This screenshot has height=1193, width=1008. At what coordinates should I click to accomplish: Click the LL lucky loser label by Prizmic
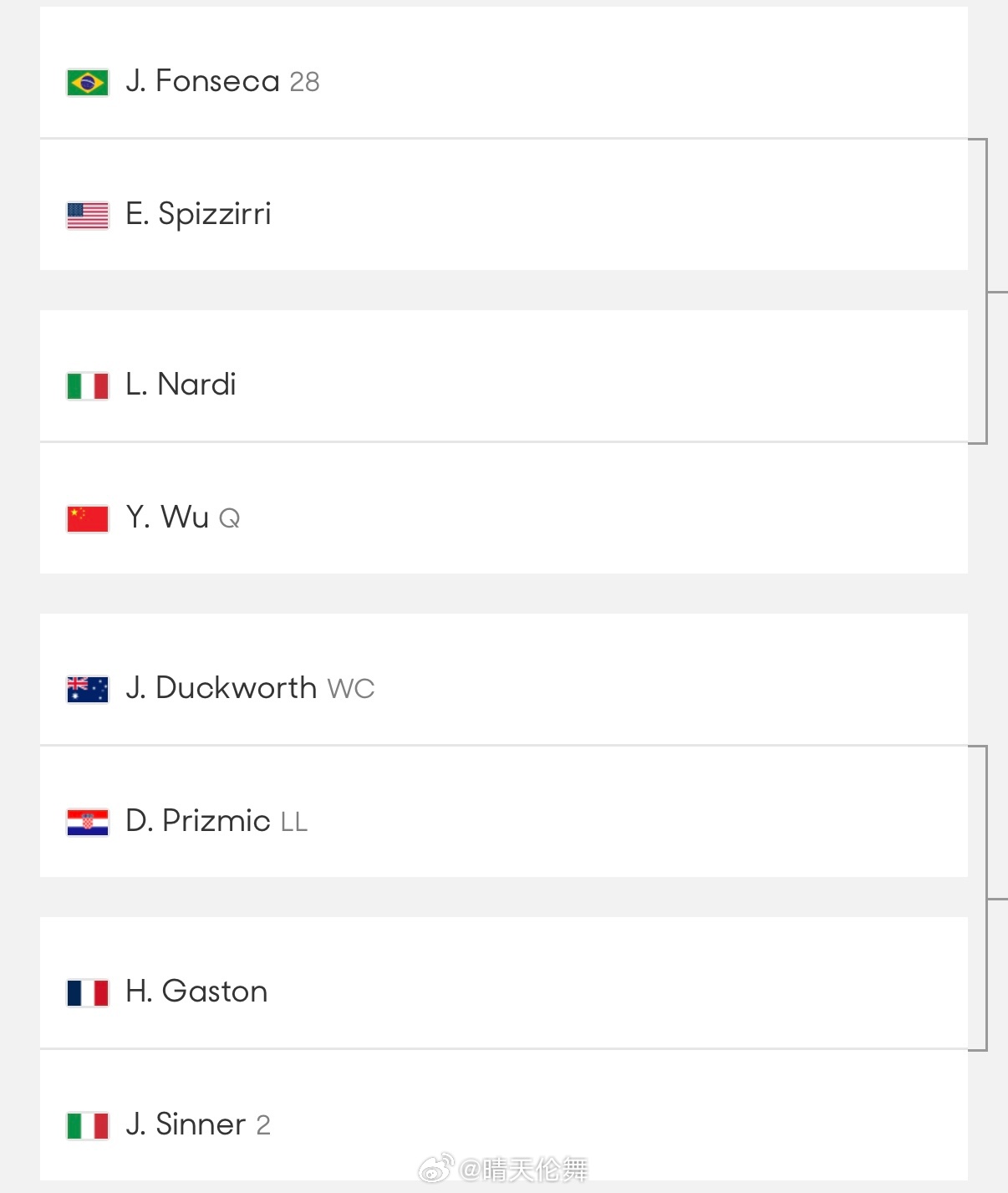point(294,822)
